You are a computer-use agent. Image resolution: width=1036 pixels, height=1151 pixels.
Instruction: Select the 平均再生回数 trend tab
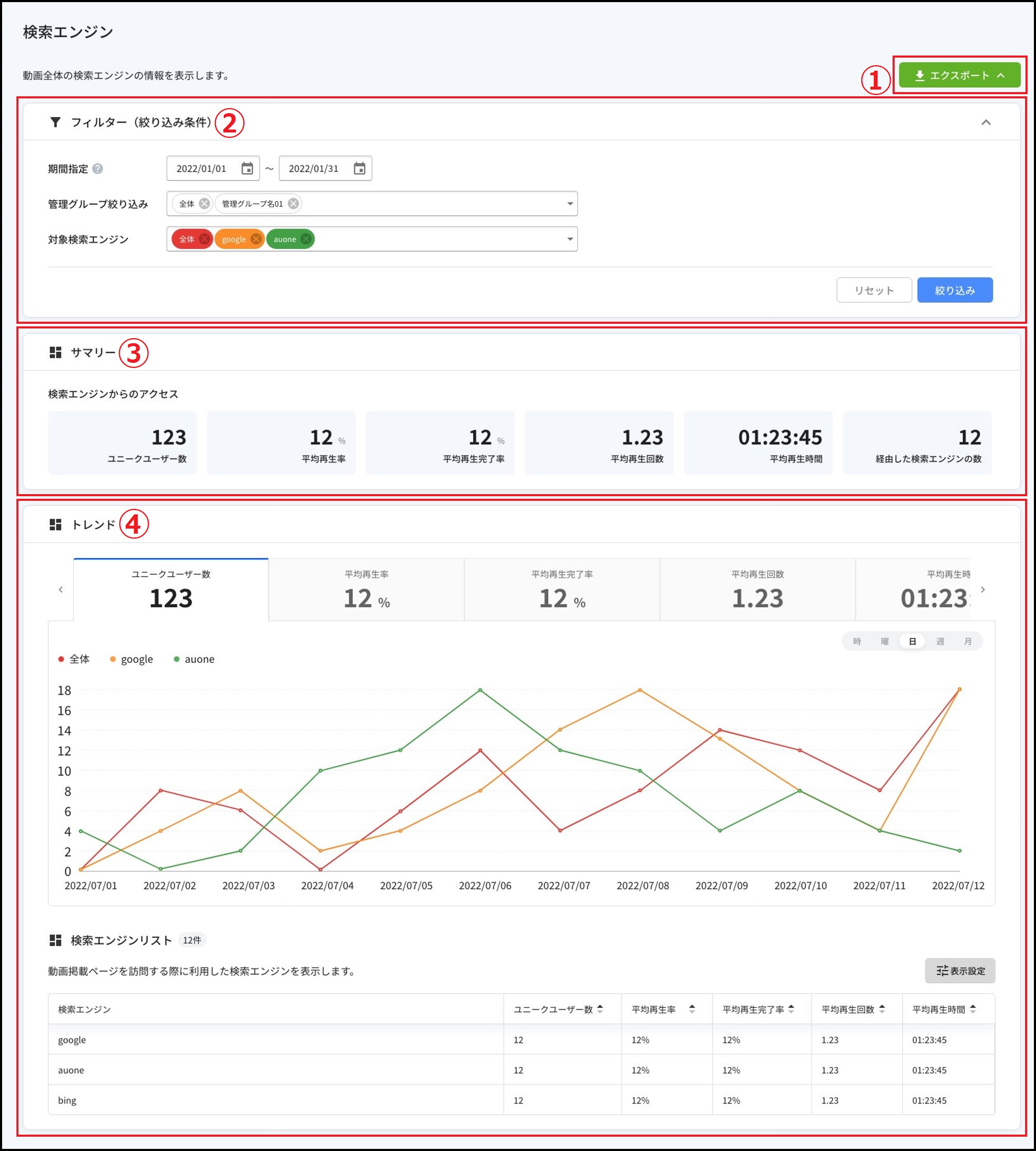[x=758, y=590]
